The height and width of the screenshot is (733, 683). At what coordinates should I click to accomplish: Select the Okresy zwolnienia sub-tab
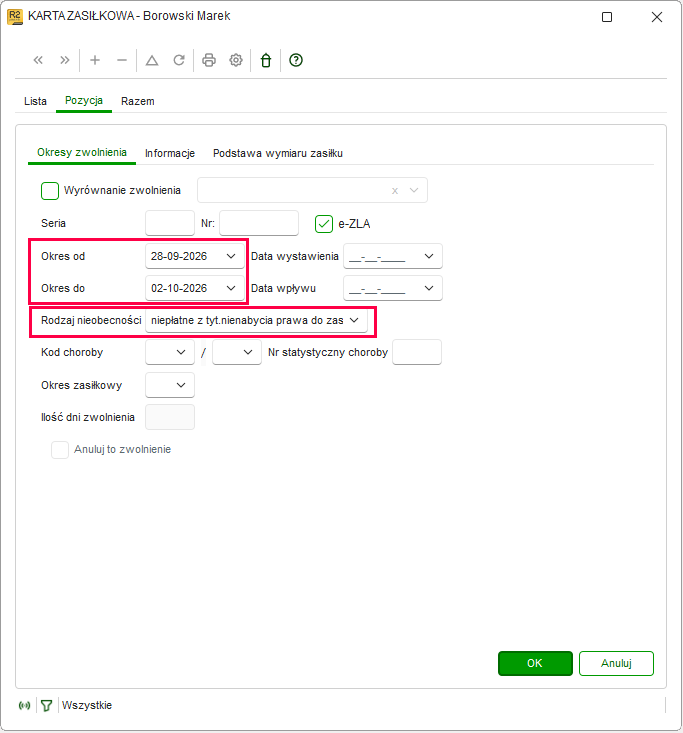82,153
